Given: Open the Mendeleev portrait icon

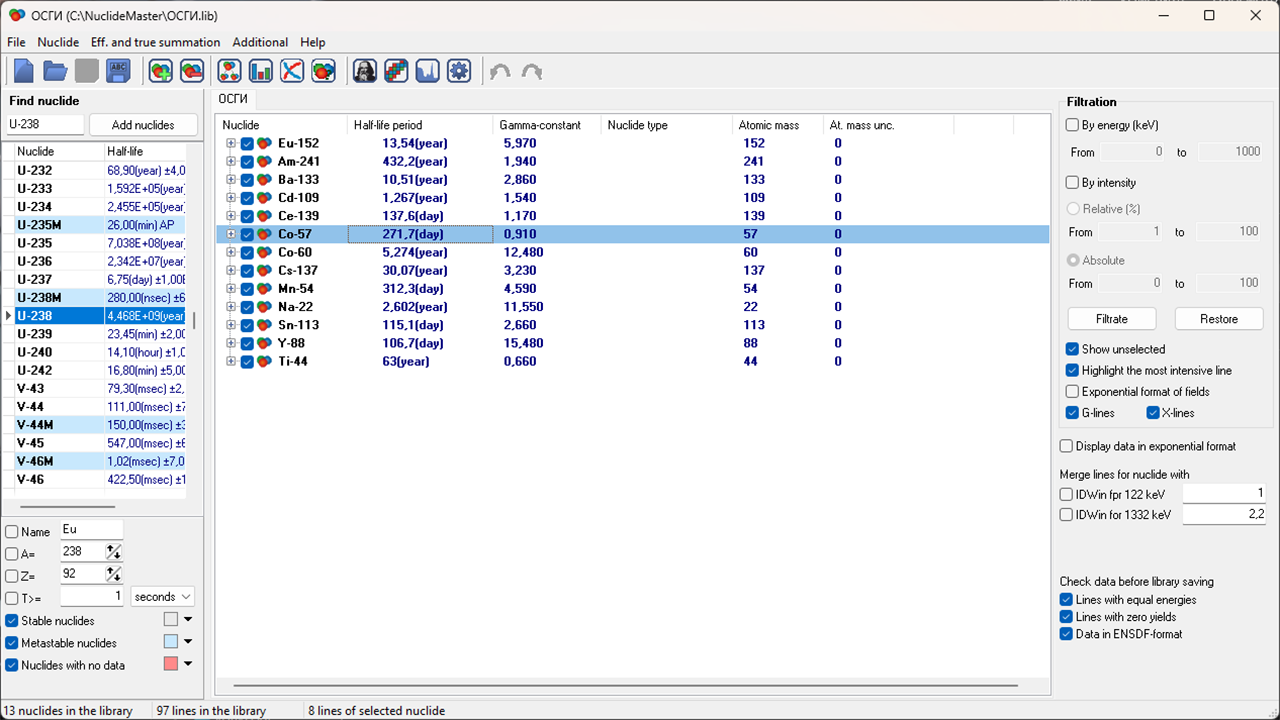Looking at the screenshot, I should point(364,71).
